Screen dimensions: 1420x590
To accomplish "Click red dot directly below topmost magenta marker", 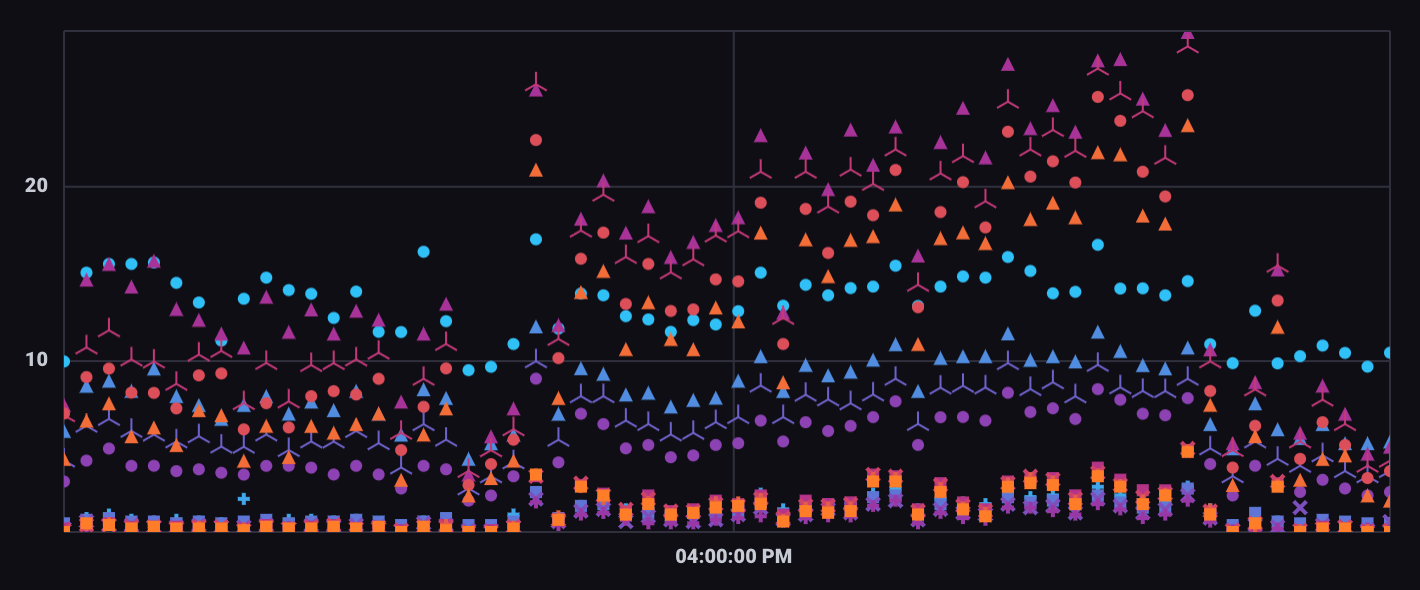I will coord(1187,96).
